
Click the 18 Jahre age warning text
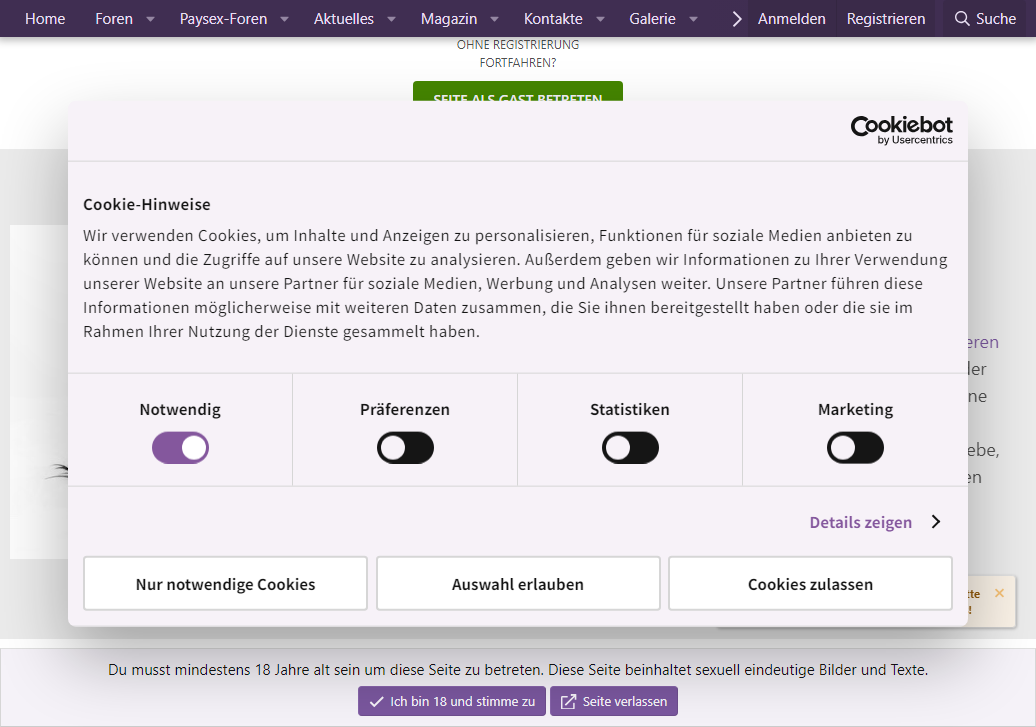coord(518,670)
